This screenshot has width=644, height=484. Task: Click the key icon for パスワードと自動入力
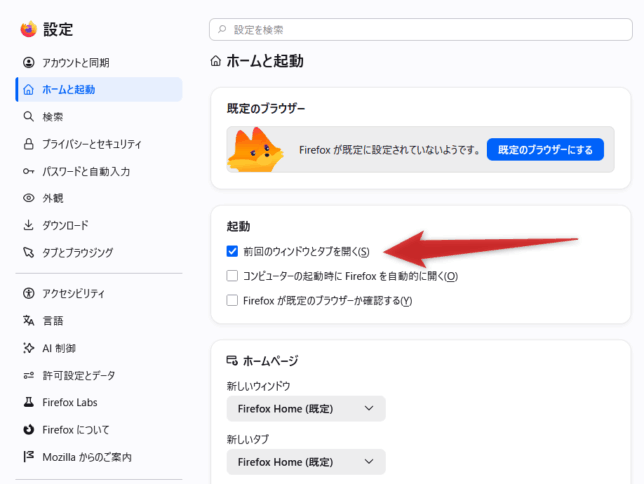click(28, 171)
